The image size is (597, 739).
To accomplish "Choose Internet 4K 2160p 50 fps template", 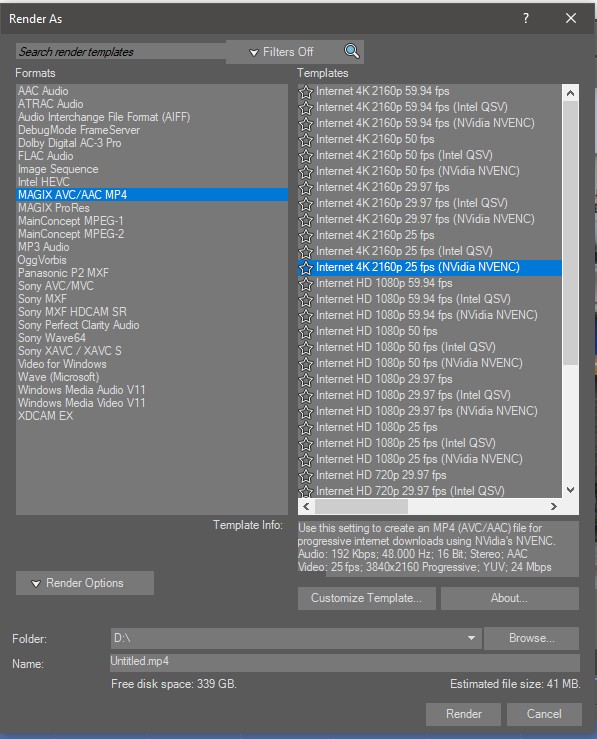I will (x=430, y=140).
